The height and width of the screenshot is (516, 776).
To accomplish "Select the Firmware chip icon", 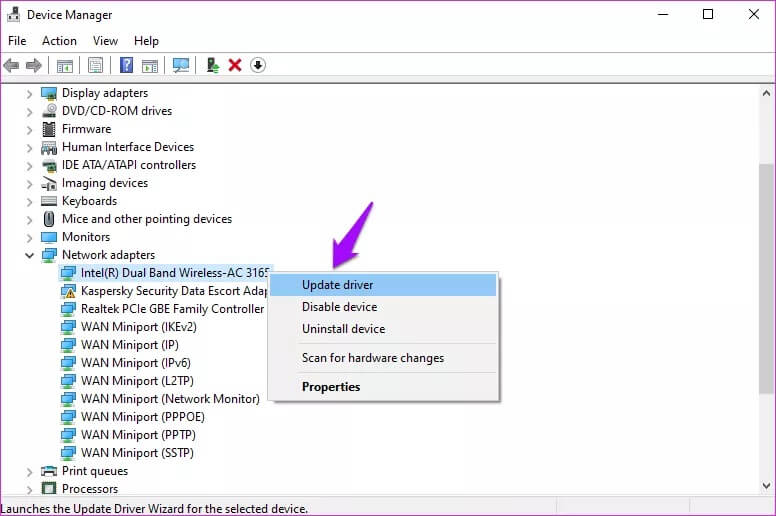I will coord(49,129).
